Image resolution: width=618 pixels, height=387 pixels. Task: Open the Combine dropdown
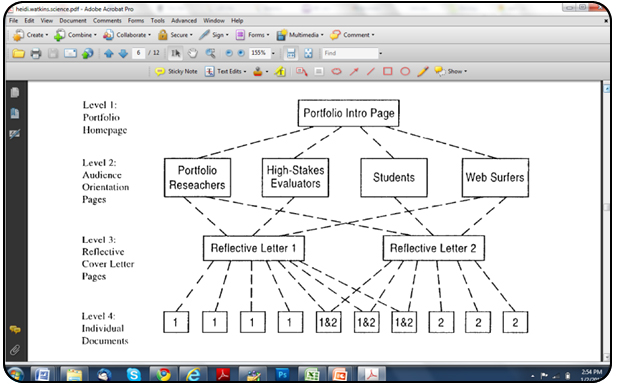coord(75,35)
